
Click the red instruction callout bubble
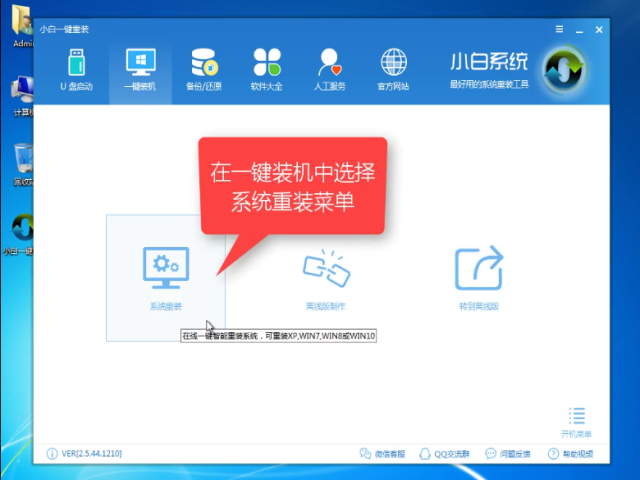pyautogui.click(x=293, y=186)
